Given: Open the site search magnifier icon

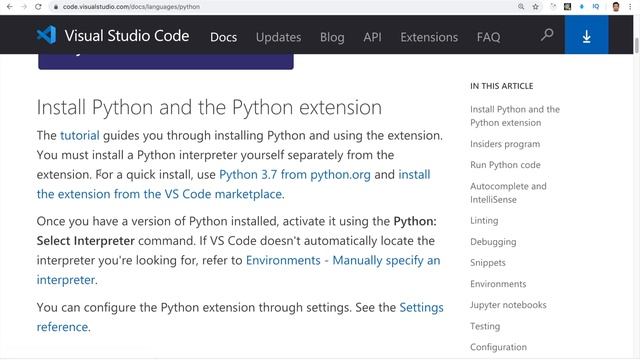Looking at the screenshot, I should click(547, 35).
